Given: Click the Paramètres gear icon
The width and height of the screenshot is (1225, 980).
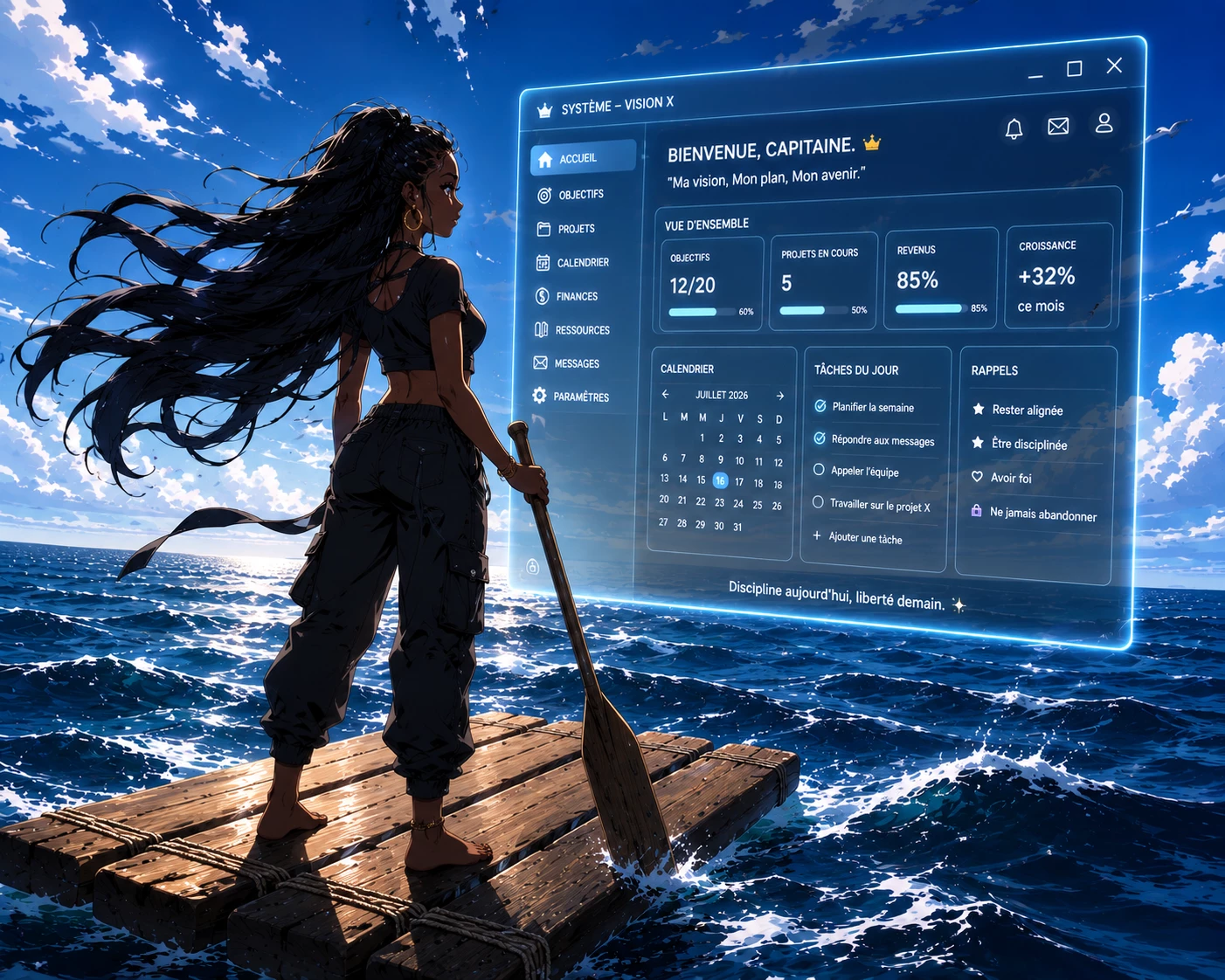Looking at the screenshot, I should click(539, 396).
